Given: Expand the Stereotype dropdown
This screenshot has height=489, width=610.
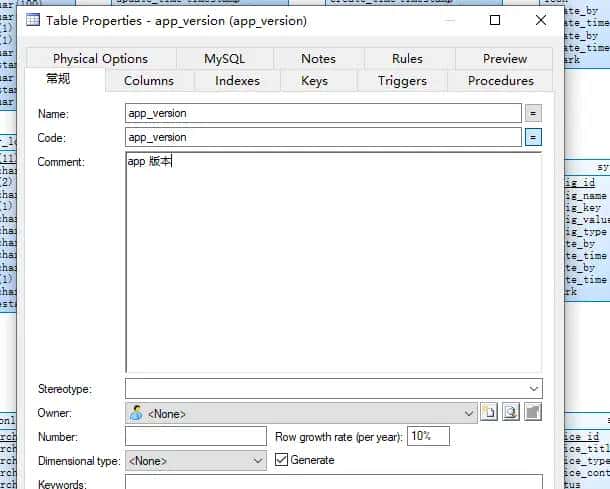Looking at the screenshot, I should tap(533, 388).
